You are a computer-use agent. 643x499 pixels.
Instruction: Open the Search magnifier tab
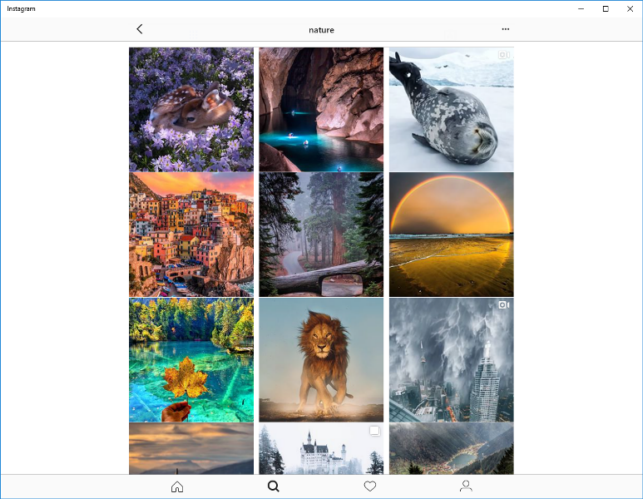[x=273, y=486]
